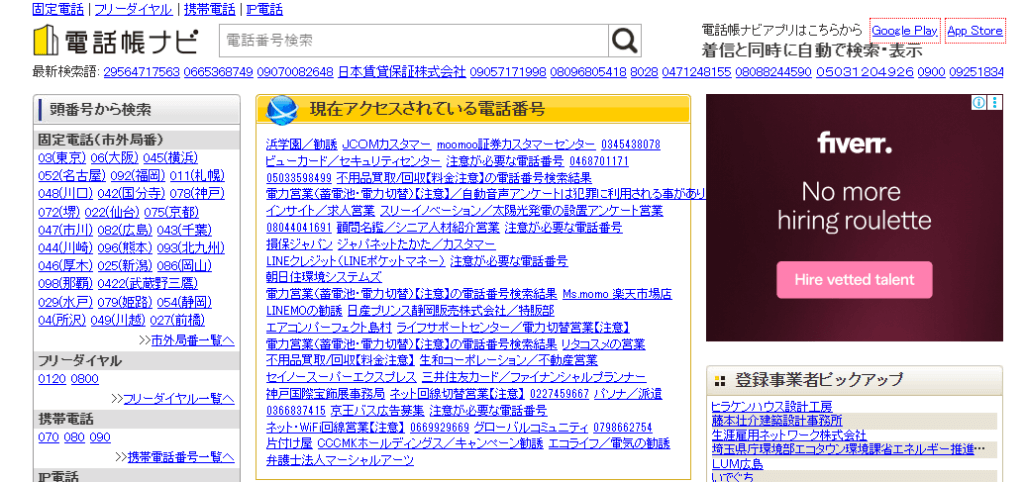Viewport: 1024px width, 482px height.
Task: Open the 080 mobile prefix link
Action: [74, 438]
